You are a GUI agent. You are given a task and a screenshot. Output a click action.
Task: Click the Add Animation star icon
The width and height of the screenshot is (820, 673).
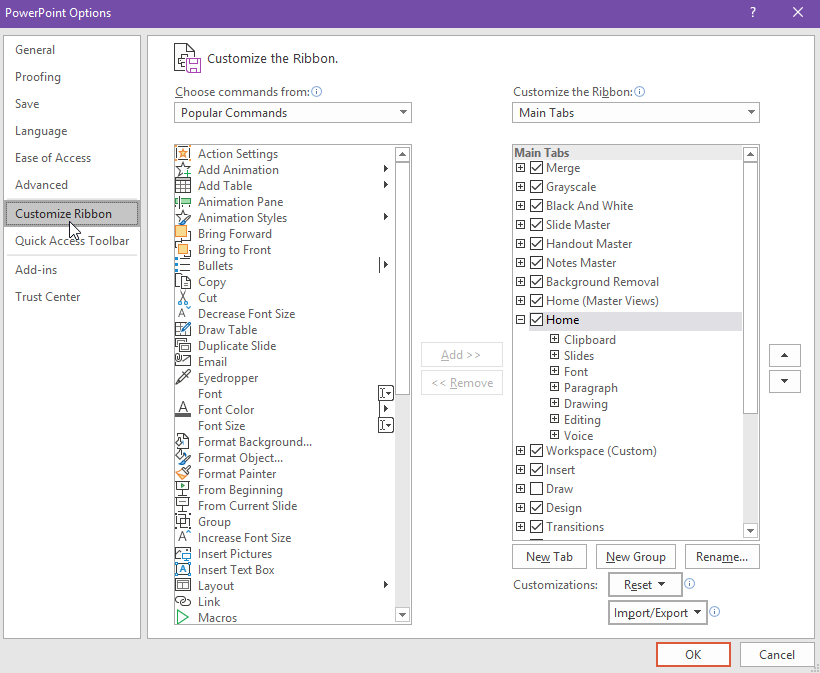pyautogui.click(x=183, y=170)
